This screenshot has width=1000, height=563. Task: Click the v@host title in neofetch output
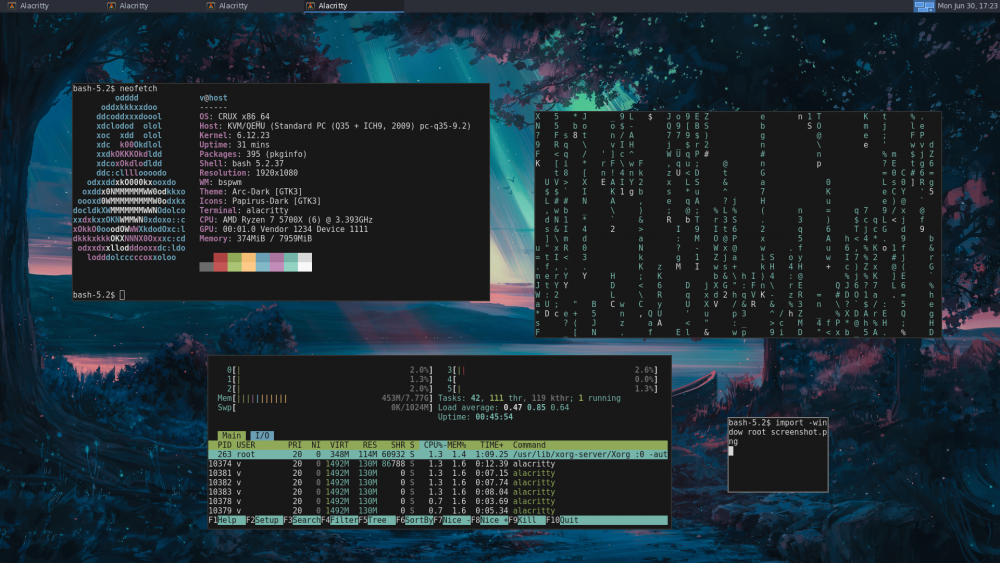pos(213,98)
